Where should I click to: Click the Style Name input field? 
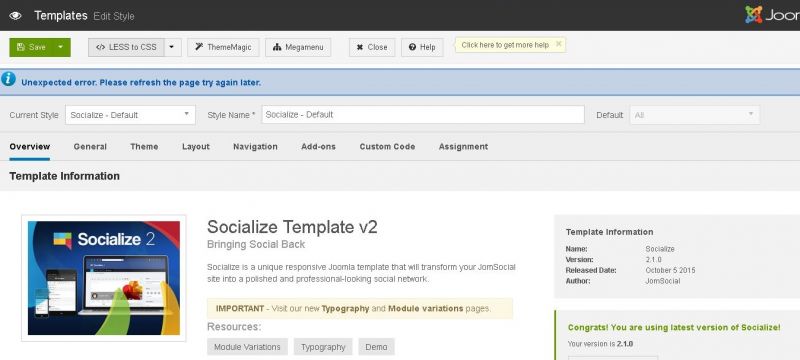click(x=423, y=115)
